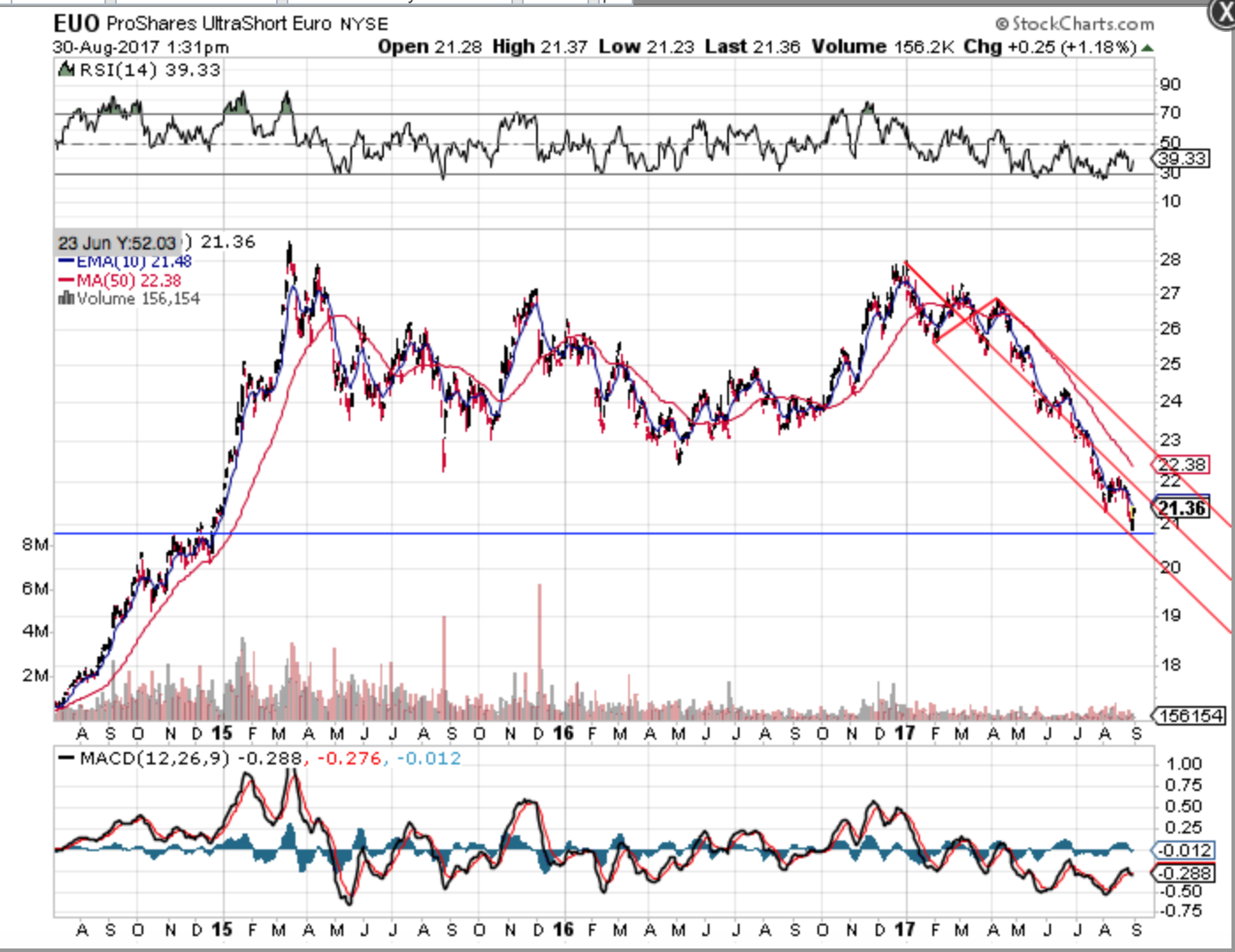1235x952 pixels.
Task: Click the -0.75 level on the MACD axis
Action: 1181,910
